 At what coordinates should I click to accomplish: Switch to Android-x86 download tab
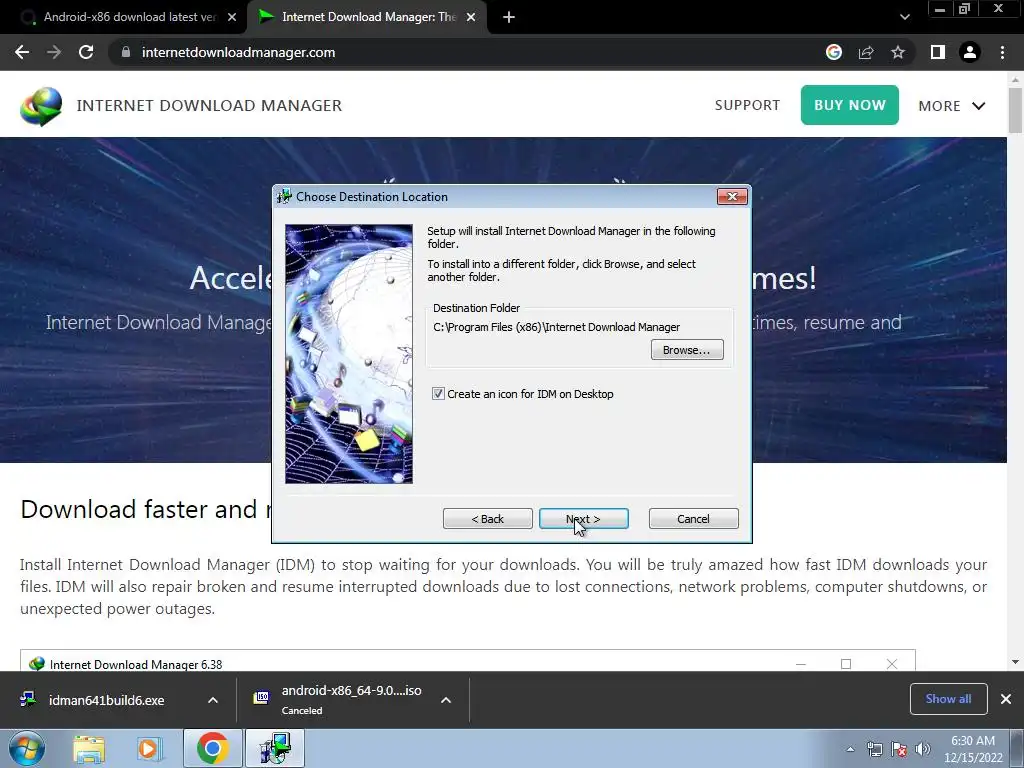pyautogui.click(x=129, y=17)
